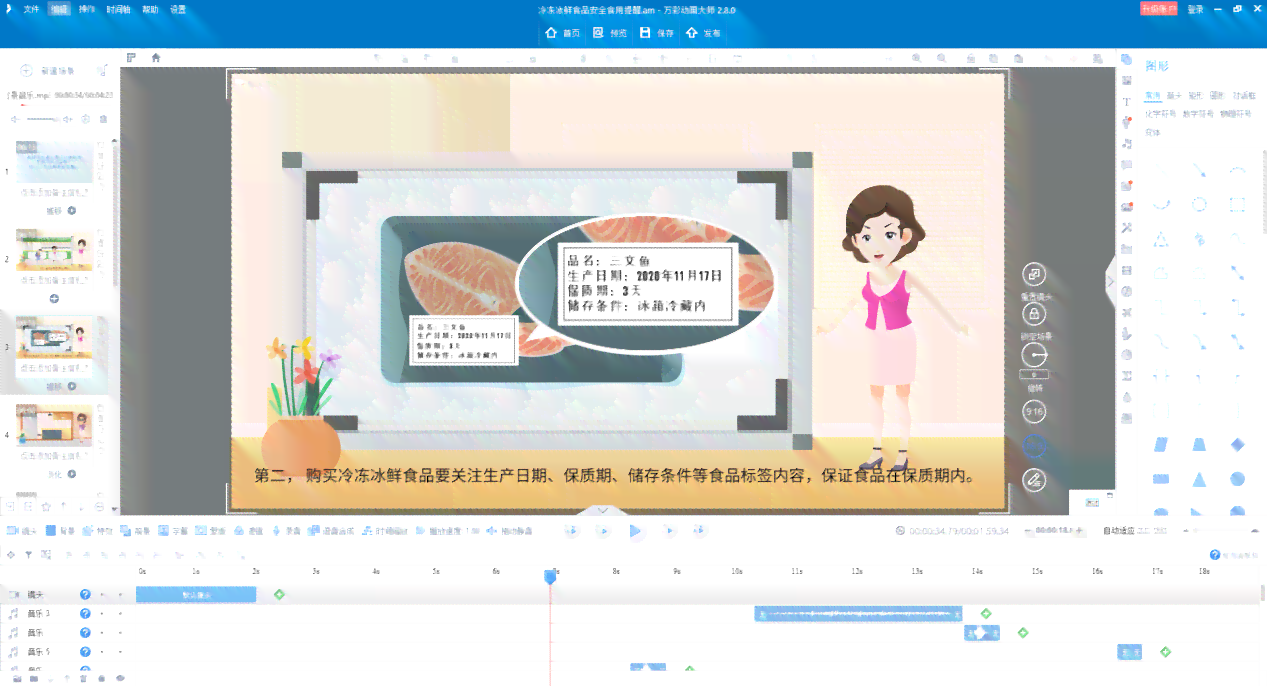Click the 录音 recording microphone tool
This screenshot has height=686, width=1267.
pos(286,531)
